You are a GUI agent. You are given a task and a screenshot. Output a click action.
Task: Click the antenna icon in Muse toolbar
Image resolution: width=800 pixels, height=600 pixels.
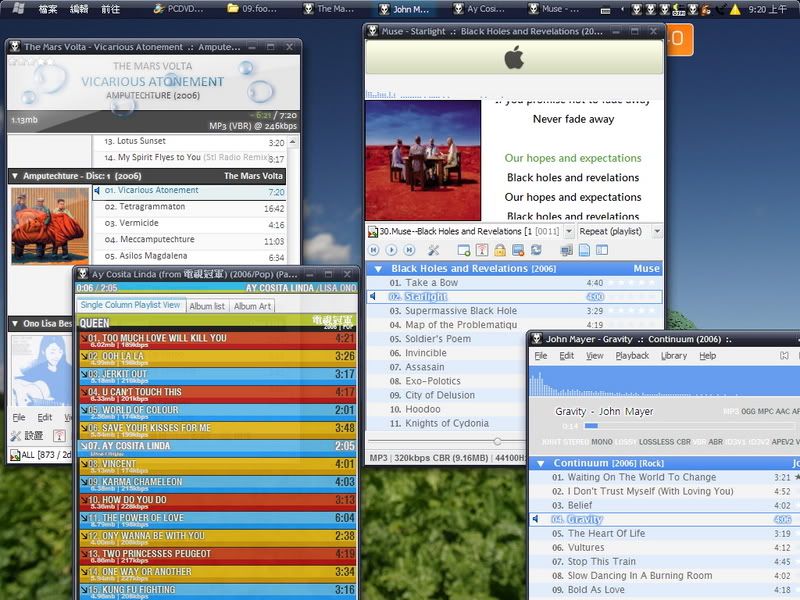[x=482, y=250]
